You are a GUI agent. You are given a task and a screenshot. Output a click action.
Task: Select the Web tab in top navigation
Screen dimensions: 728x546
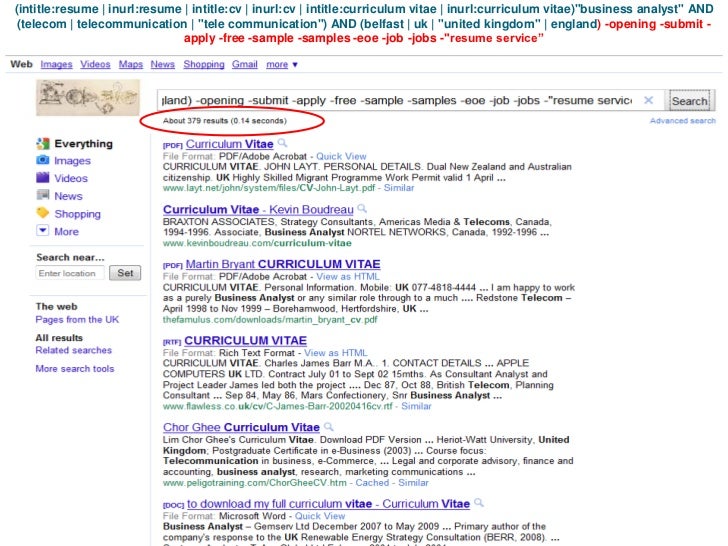[21, 64]
